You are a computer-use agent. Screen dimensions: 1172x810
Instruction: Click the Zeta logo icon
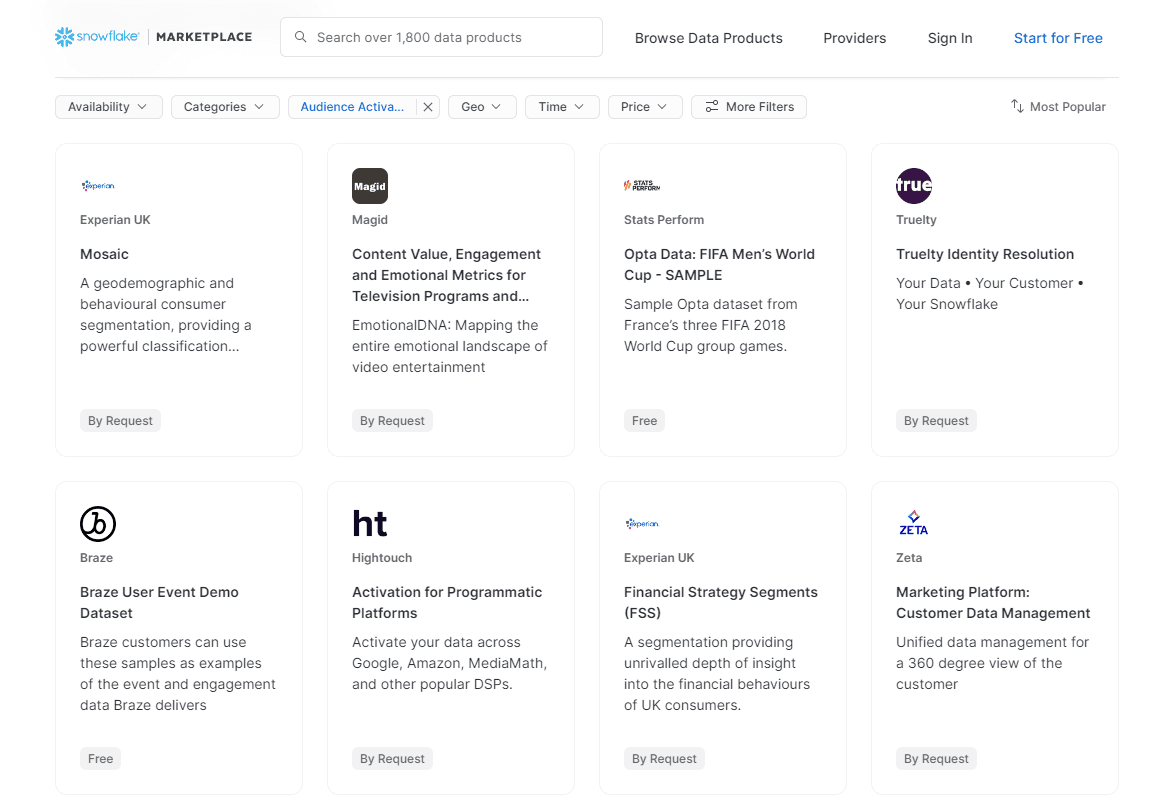click(913, 523)
